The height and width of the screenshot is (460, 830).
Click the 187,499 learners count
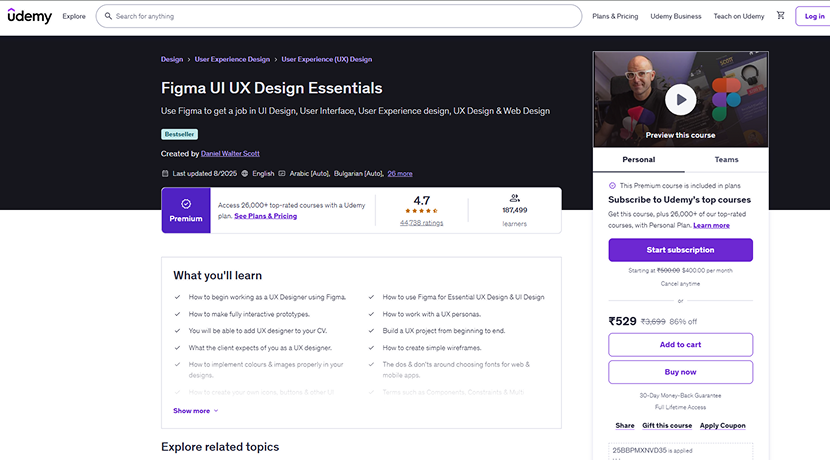tap(515, 210)
